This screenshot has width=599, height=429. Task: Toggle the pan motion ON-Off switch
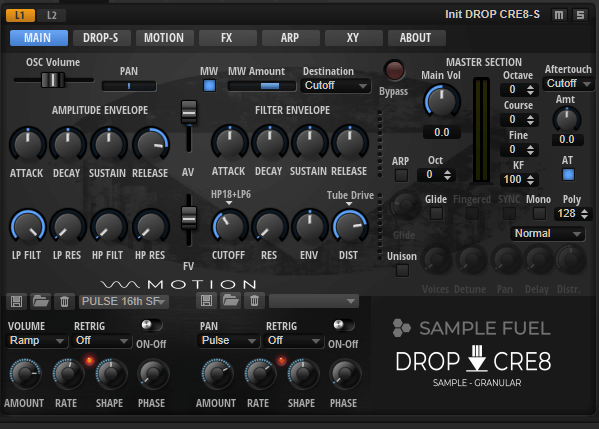tap(343, 325)
